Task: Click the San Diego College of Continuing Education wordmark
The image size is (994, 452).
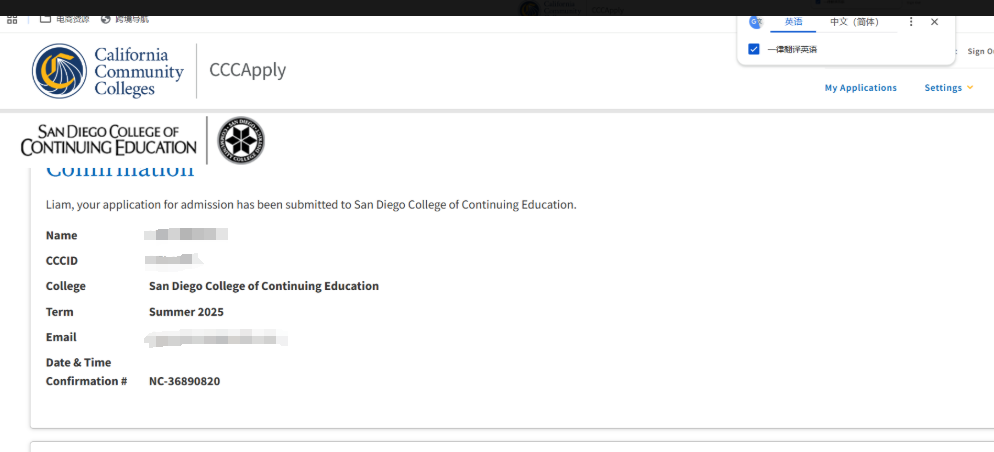Action: pos(108,141)
